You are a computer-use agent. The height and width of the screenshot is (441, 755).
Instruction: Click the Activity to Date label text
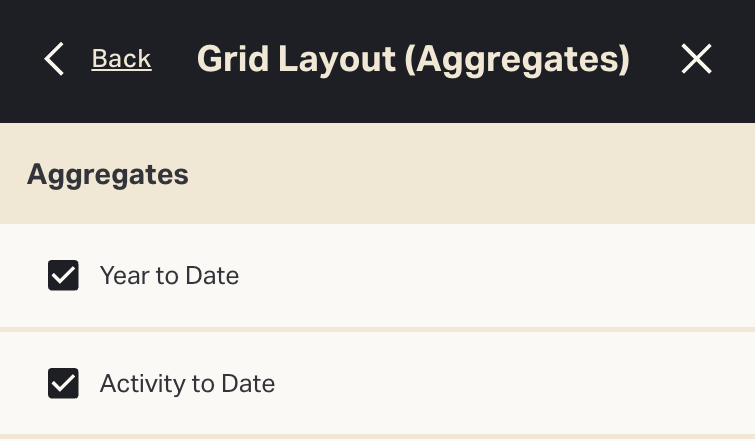click(187, 383)
